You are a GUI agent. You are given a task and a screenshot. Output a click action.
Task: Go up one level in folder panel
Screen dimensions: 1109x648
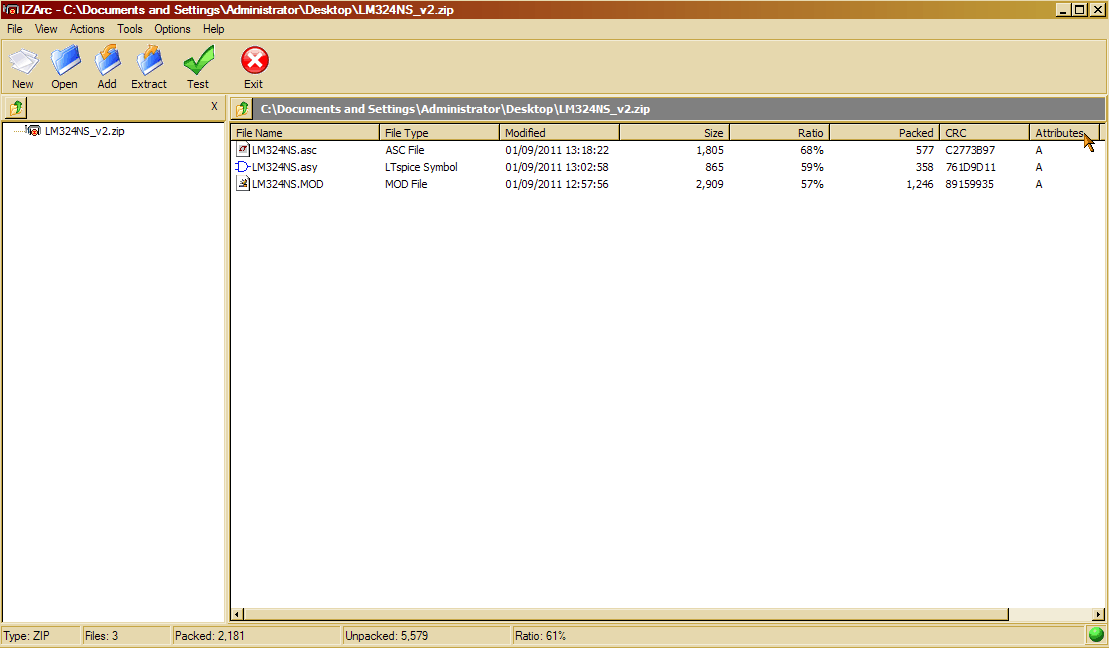tap(16, 108)
